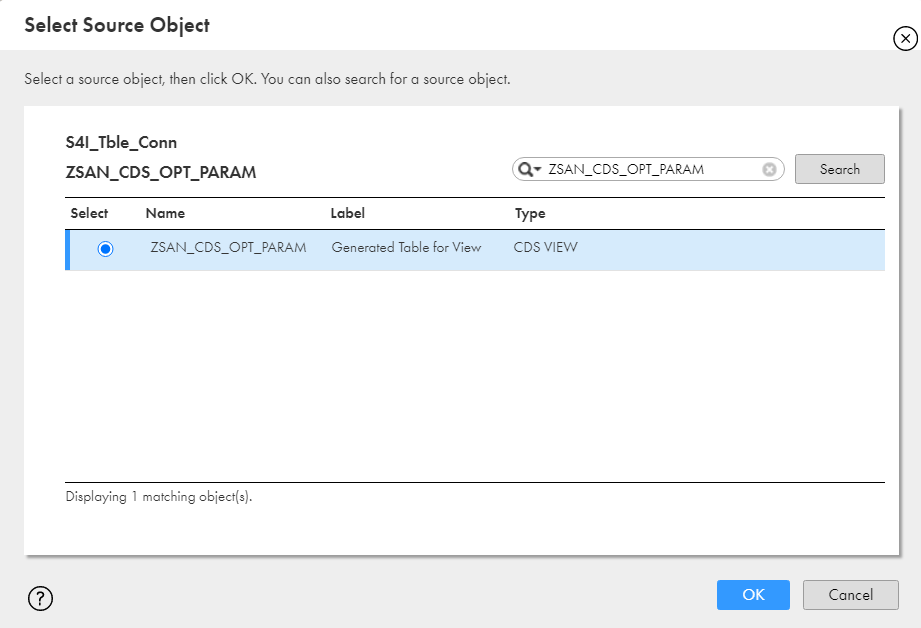Sort by the Label column header

[348, 213]
